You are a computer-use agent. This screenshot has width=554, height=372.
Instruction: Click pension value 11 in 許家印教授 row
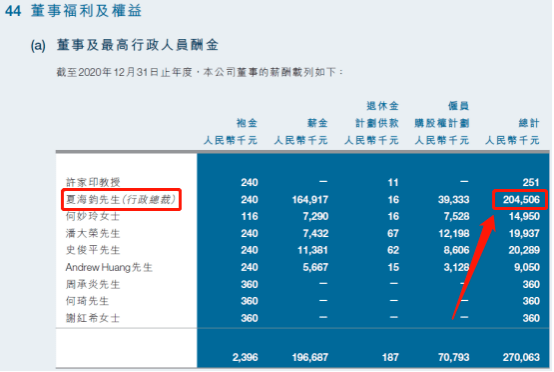393,182
